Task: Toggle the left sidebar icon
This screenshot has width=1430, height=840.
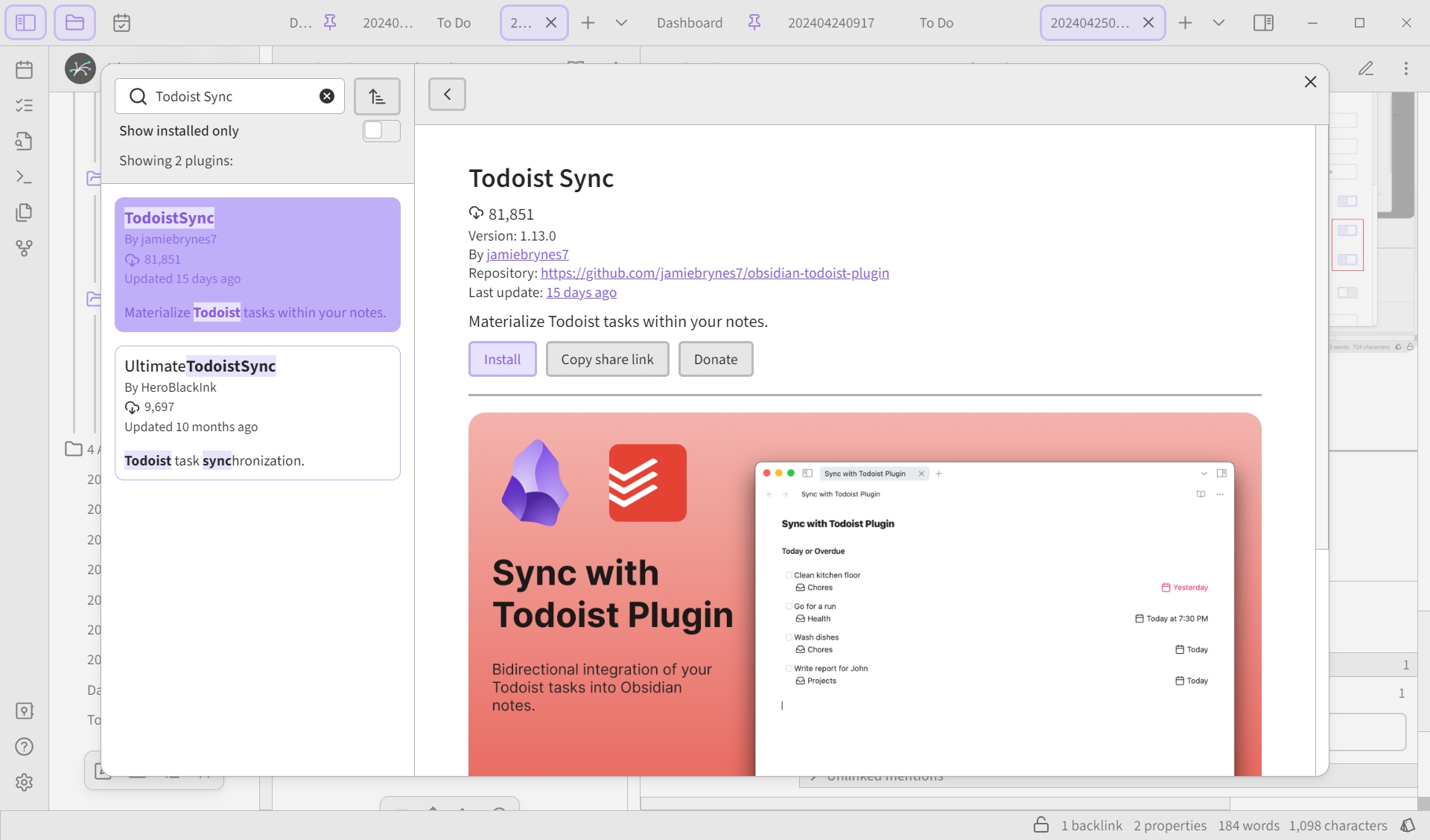Action: pos(25,22)
